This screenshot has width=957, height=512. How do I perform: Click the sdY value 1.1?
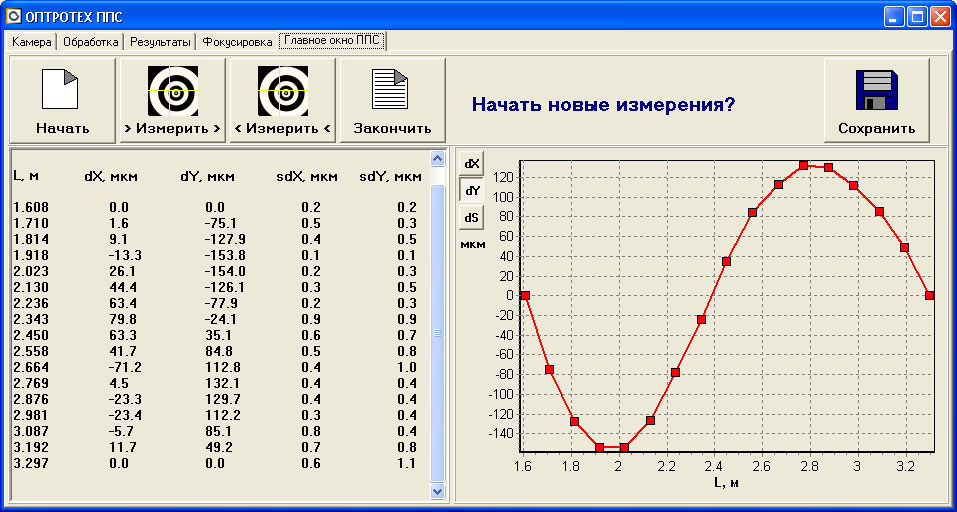407,463
